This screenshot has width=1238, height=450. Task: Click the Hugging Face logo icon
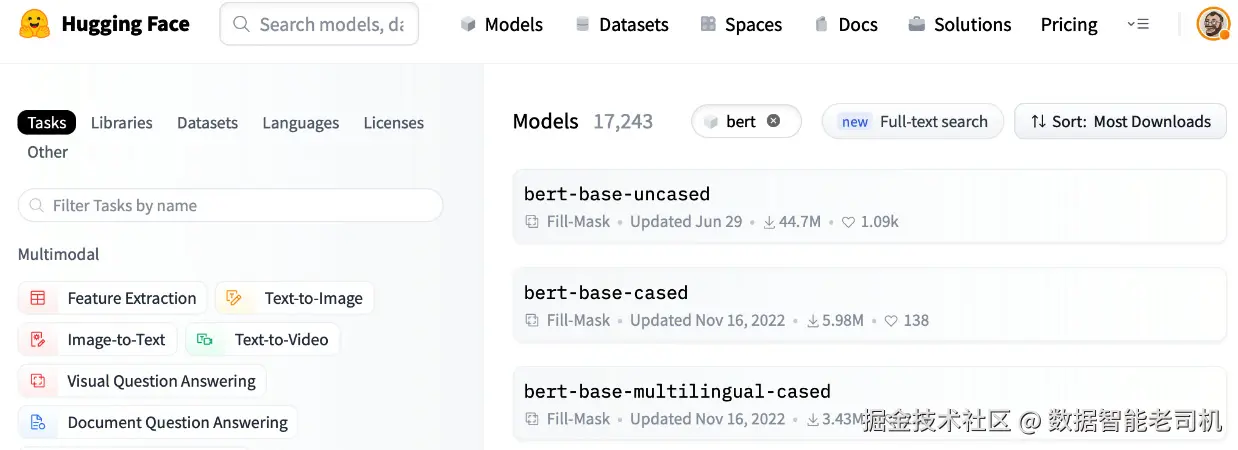(35, 25)
